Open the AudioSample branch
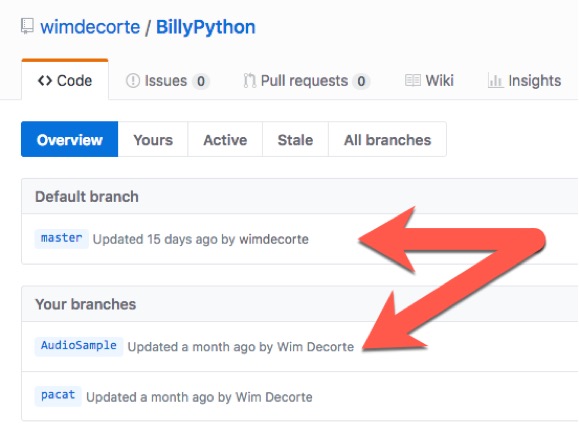The image size is (579, 433). (79, 346)
